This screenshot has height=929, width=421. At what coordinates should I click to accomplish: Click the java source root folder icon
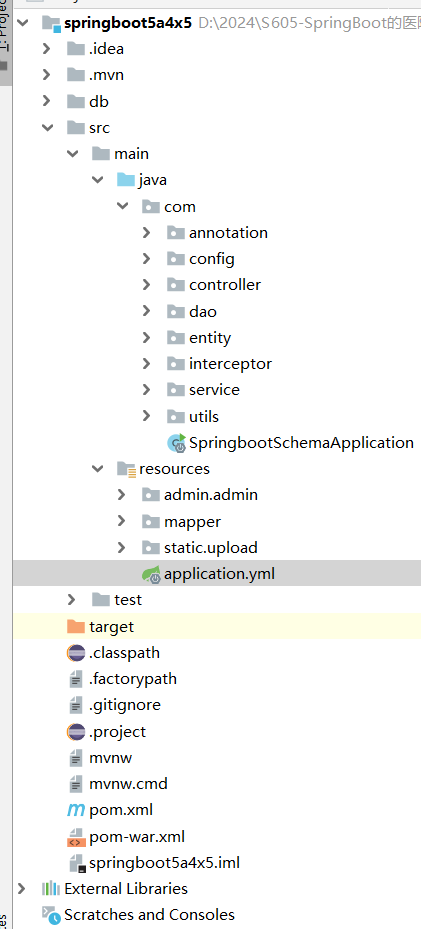[x=126, y=180]
